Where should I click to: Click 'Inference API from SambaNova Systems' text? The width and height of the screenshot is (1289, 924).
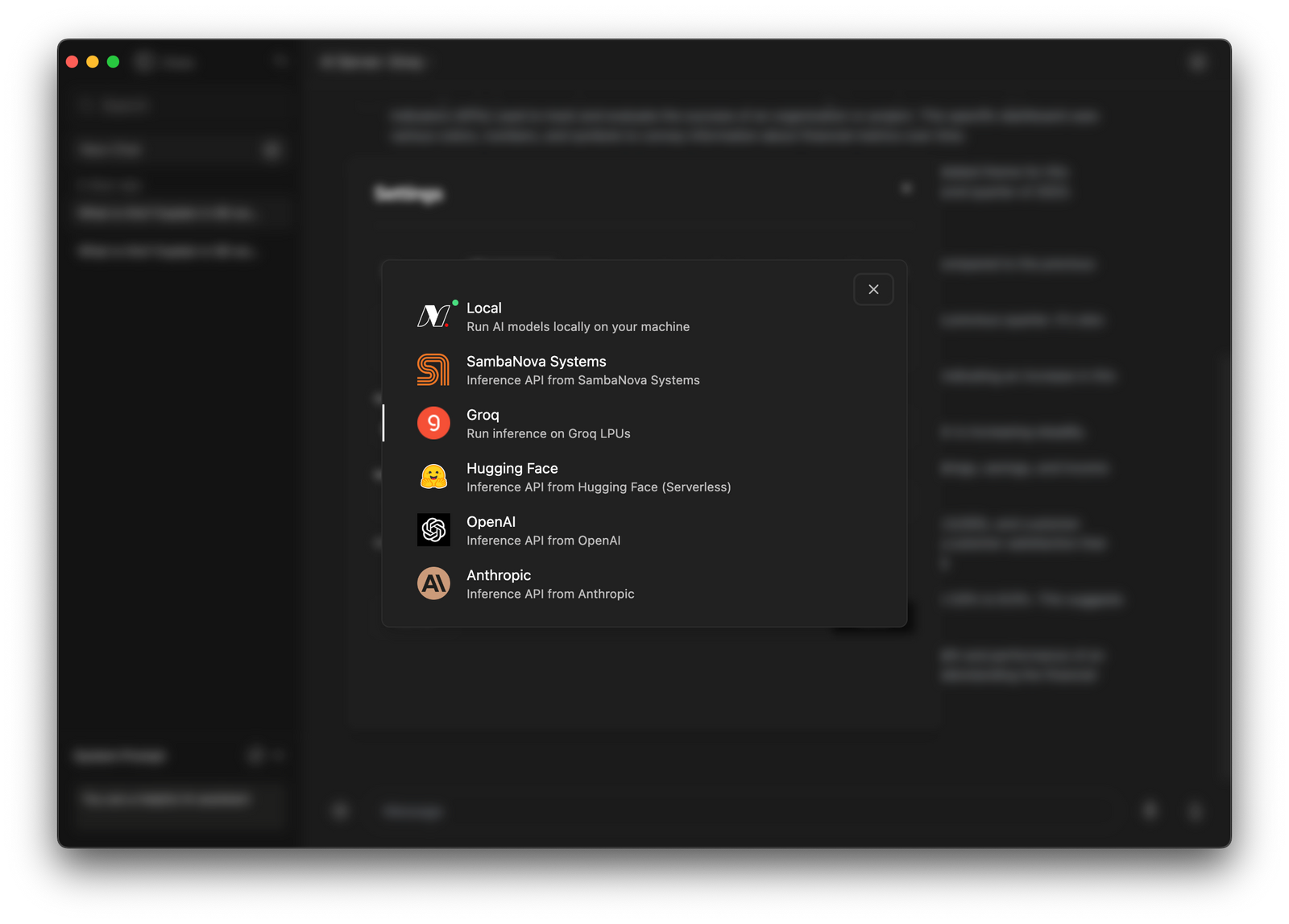583,380
